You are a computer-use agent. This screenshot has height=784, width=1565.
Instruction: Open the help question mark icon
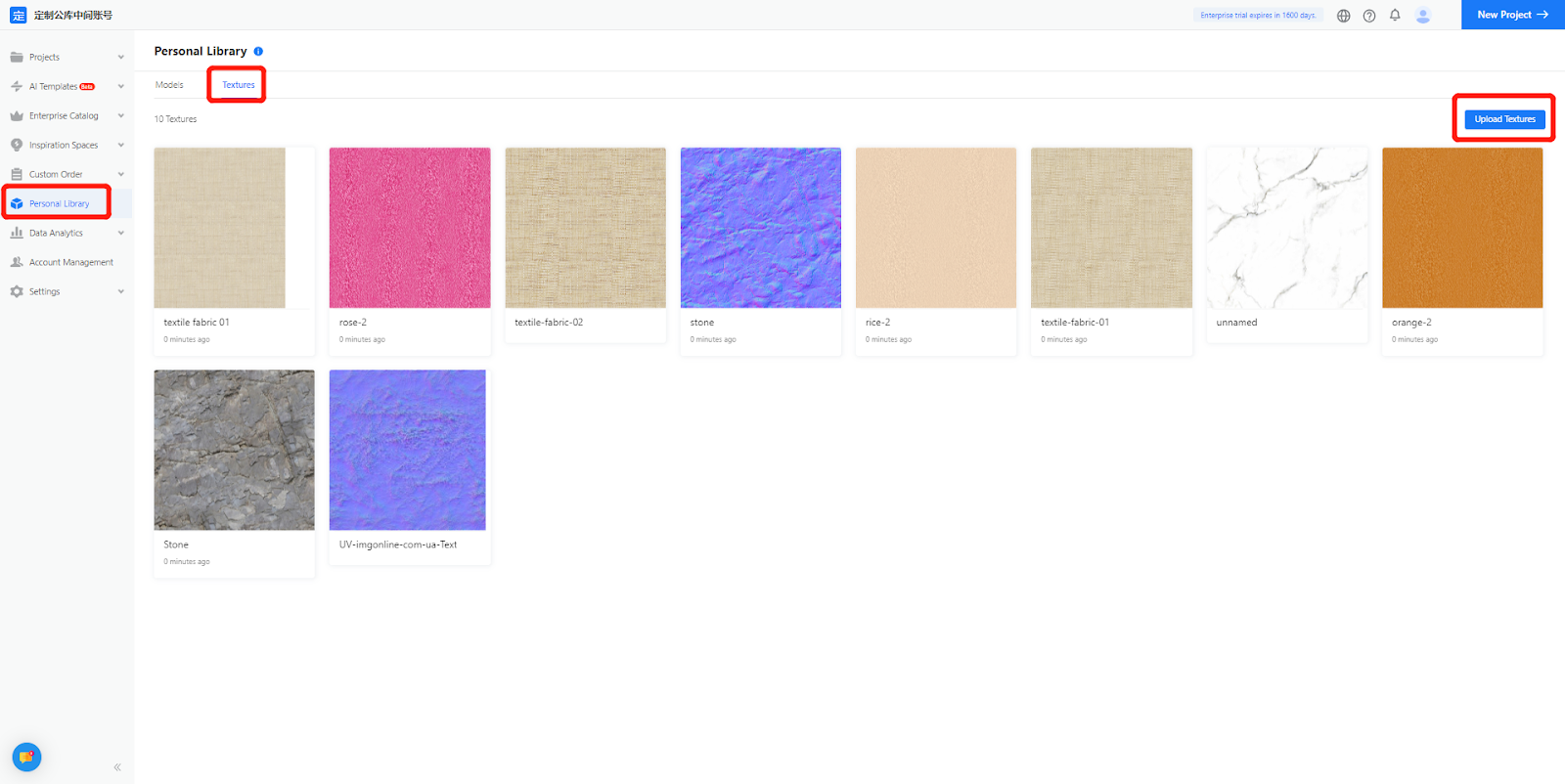[x=1369, y=16]
